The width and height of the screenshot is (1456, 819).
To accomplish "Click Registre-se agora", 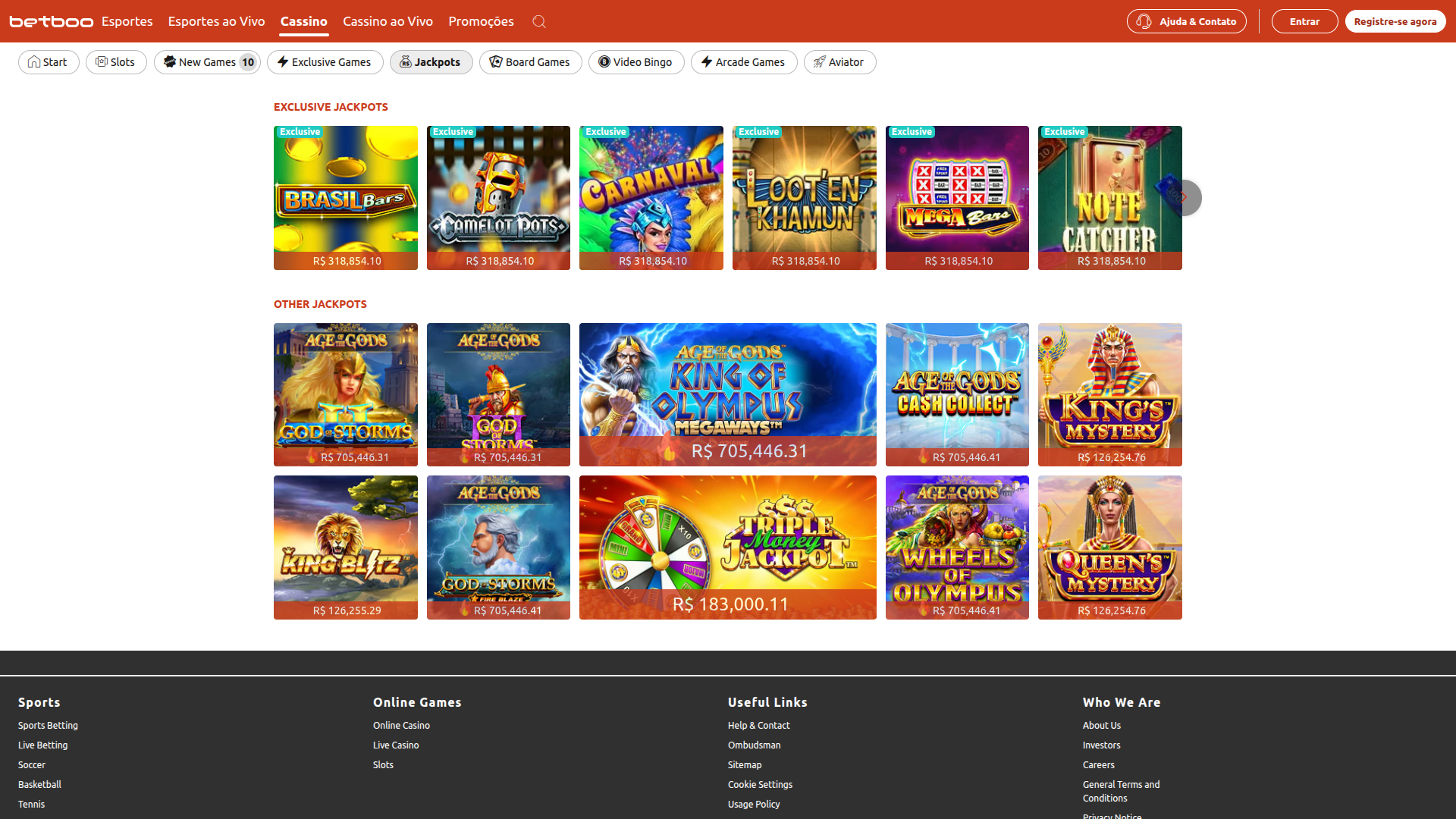I will point(1395,21).
